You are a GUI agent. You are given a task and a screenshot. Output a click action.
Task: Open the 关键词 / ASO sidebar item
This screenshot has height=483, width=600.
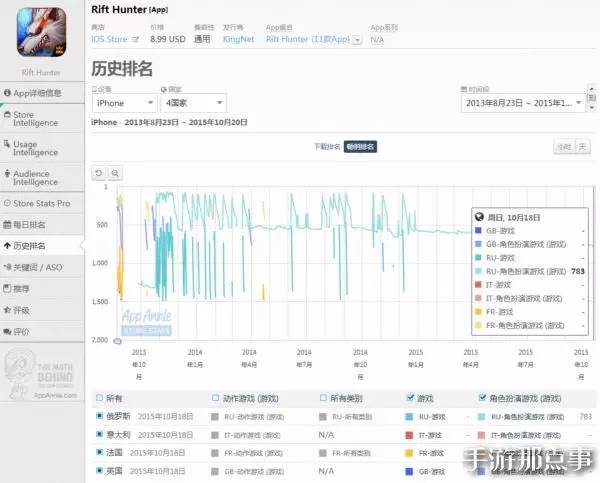(42, 267)
